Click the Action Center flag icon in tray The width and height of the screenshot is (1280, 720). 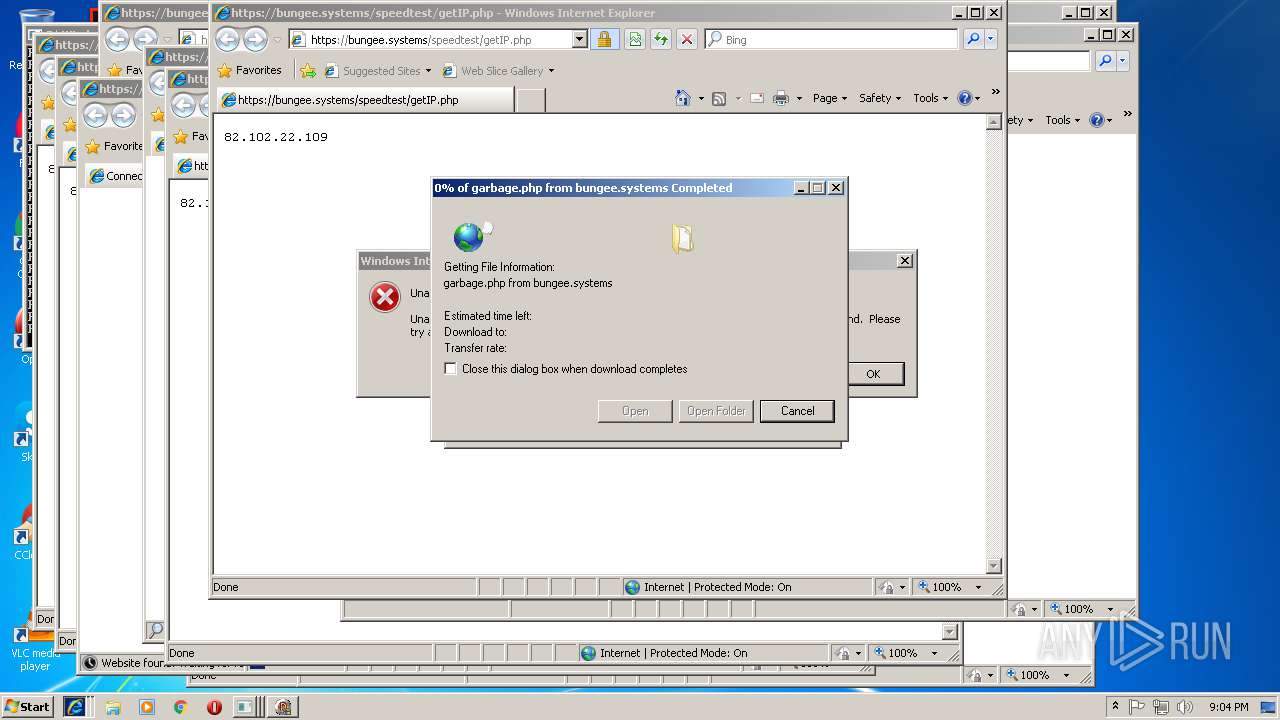tap(1138, 707)
